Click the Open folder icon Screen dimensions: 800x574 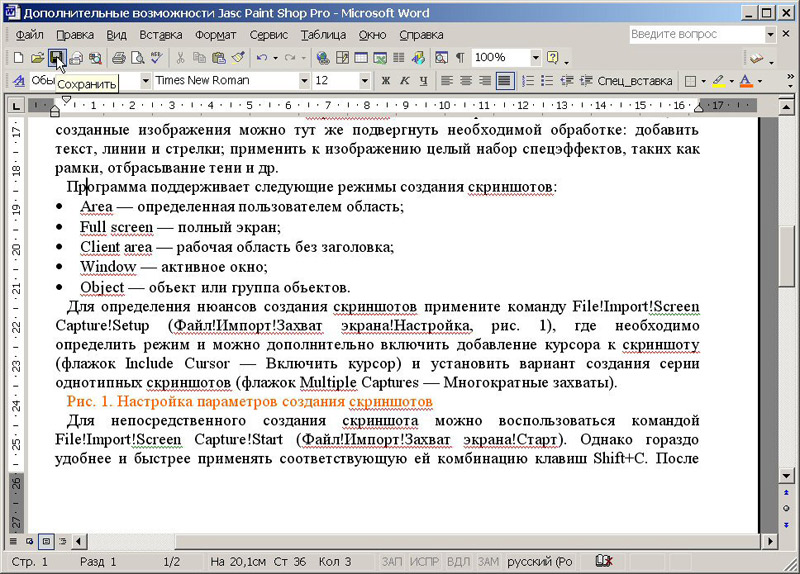[37, 58]
